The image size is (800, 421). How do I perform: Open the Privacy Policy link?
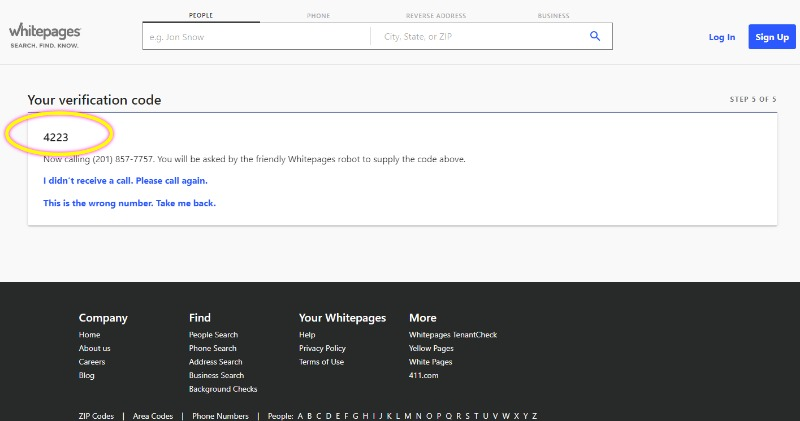322,348
